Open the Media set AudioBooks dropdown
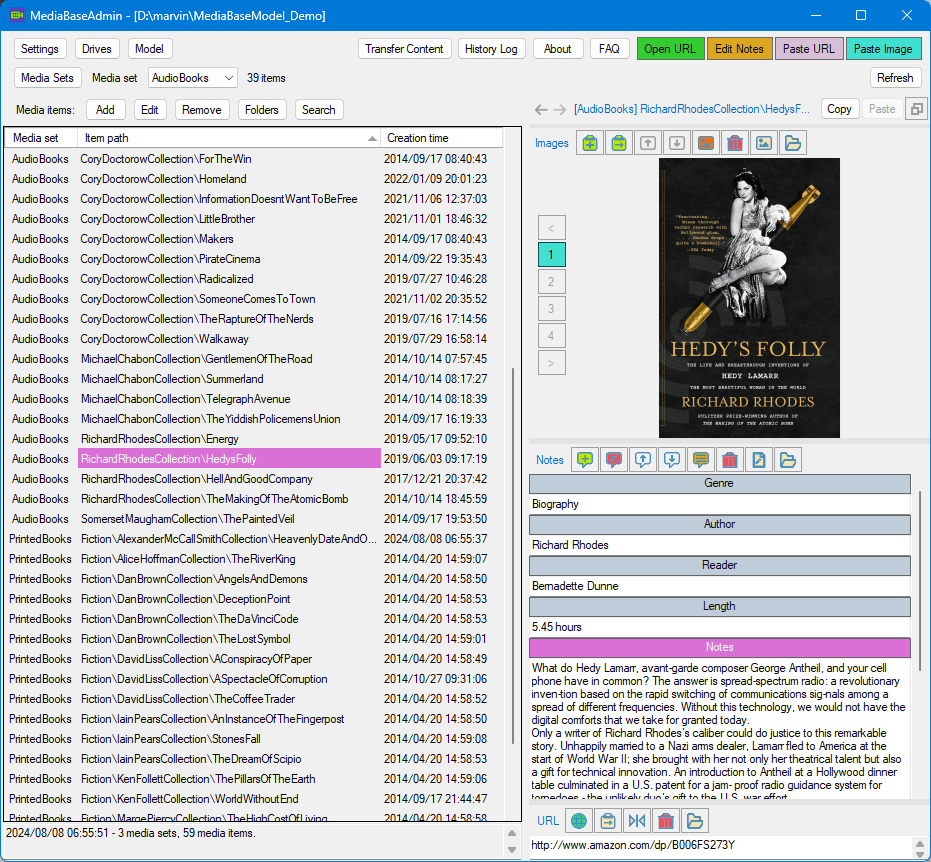The height and width of the screenshot is (862, 931). pos(193,78)
